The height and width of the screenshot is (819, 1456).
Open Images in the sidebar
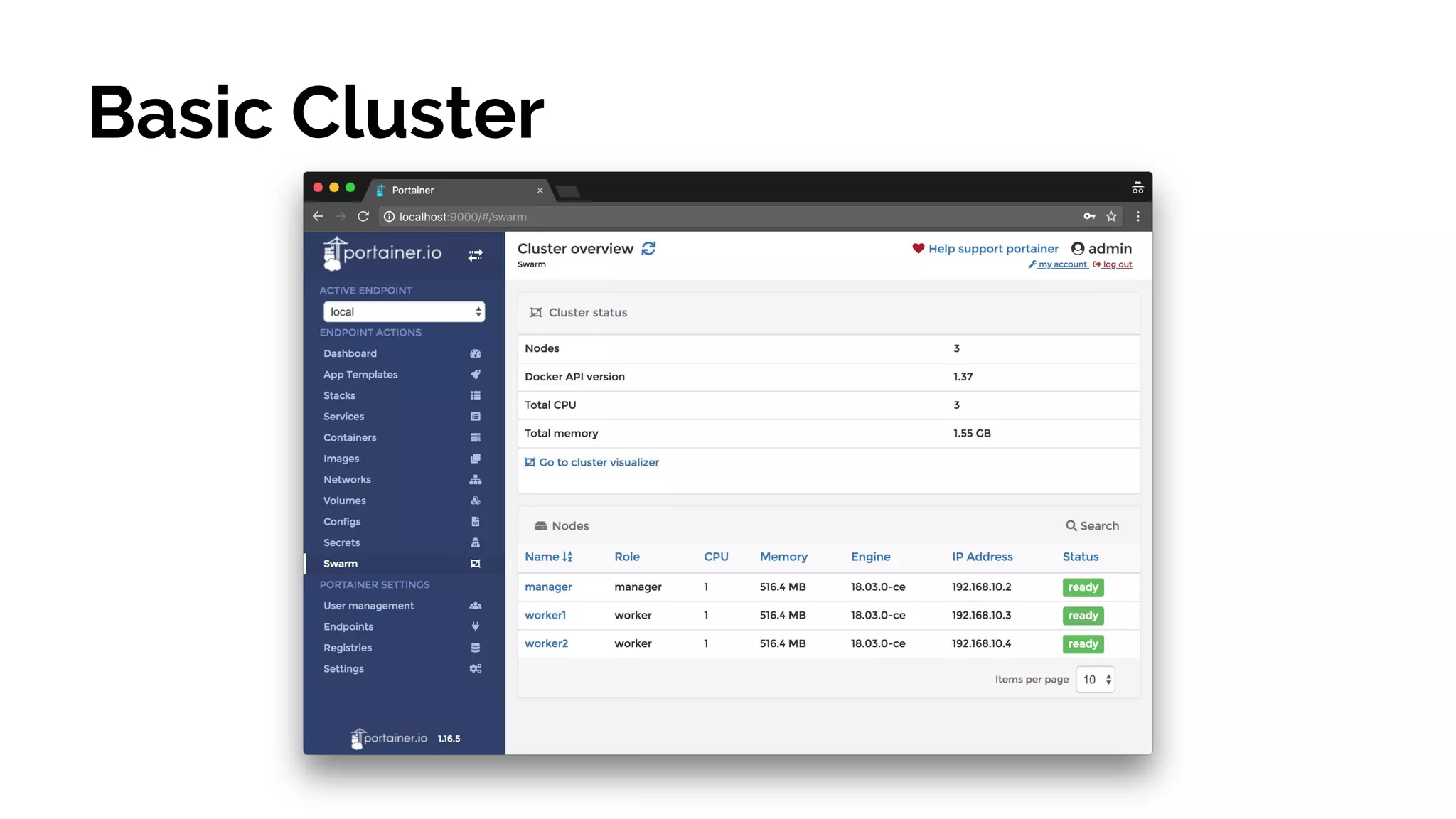point(341,459)
